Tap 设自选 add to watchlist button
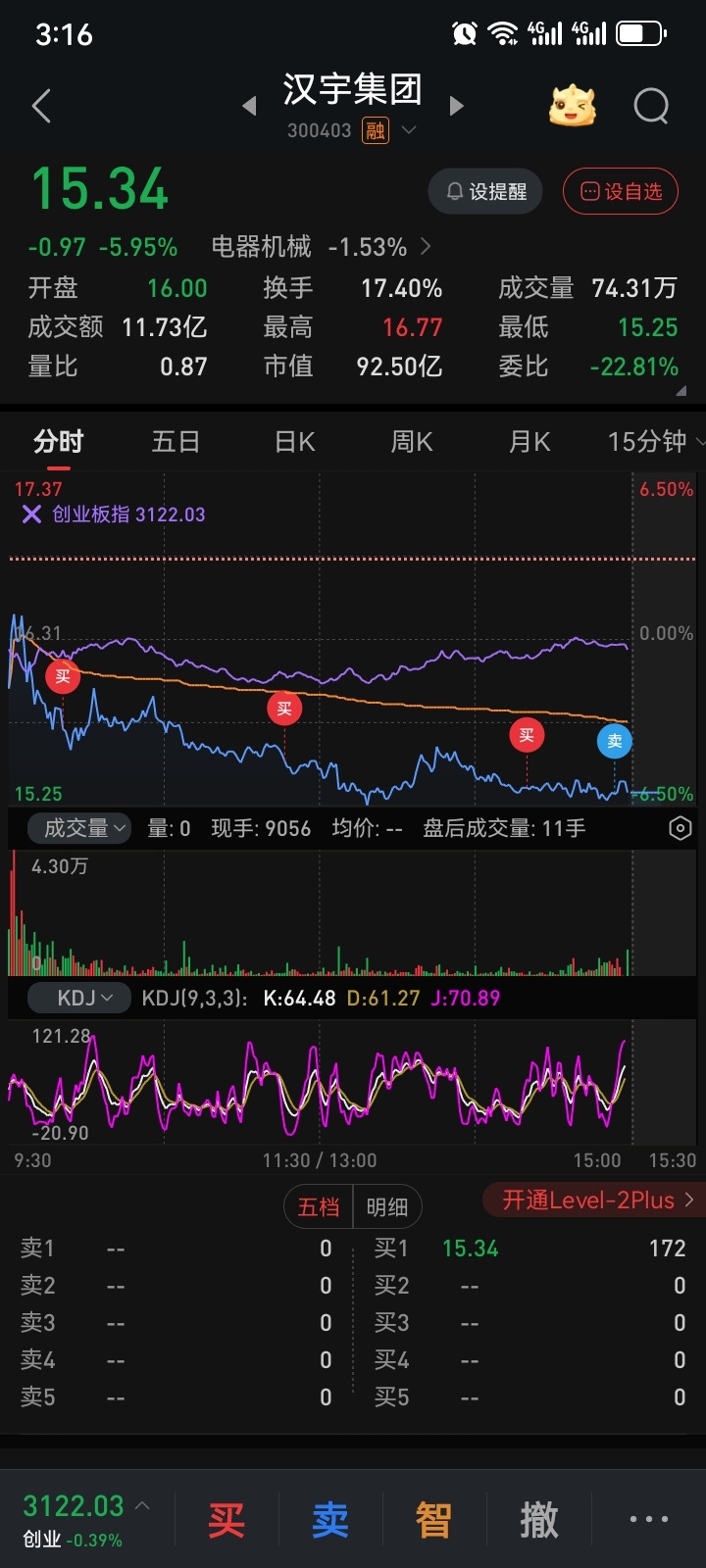The width and height of the screenshot is (706, 1568). point(621,191)
